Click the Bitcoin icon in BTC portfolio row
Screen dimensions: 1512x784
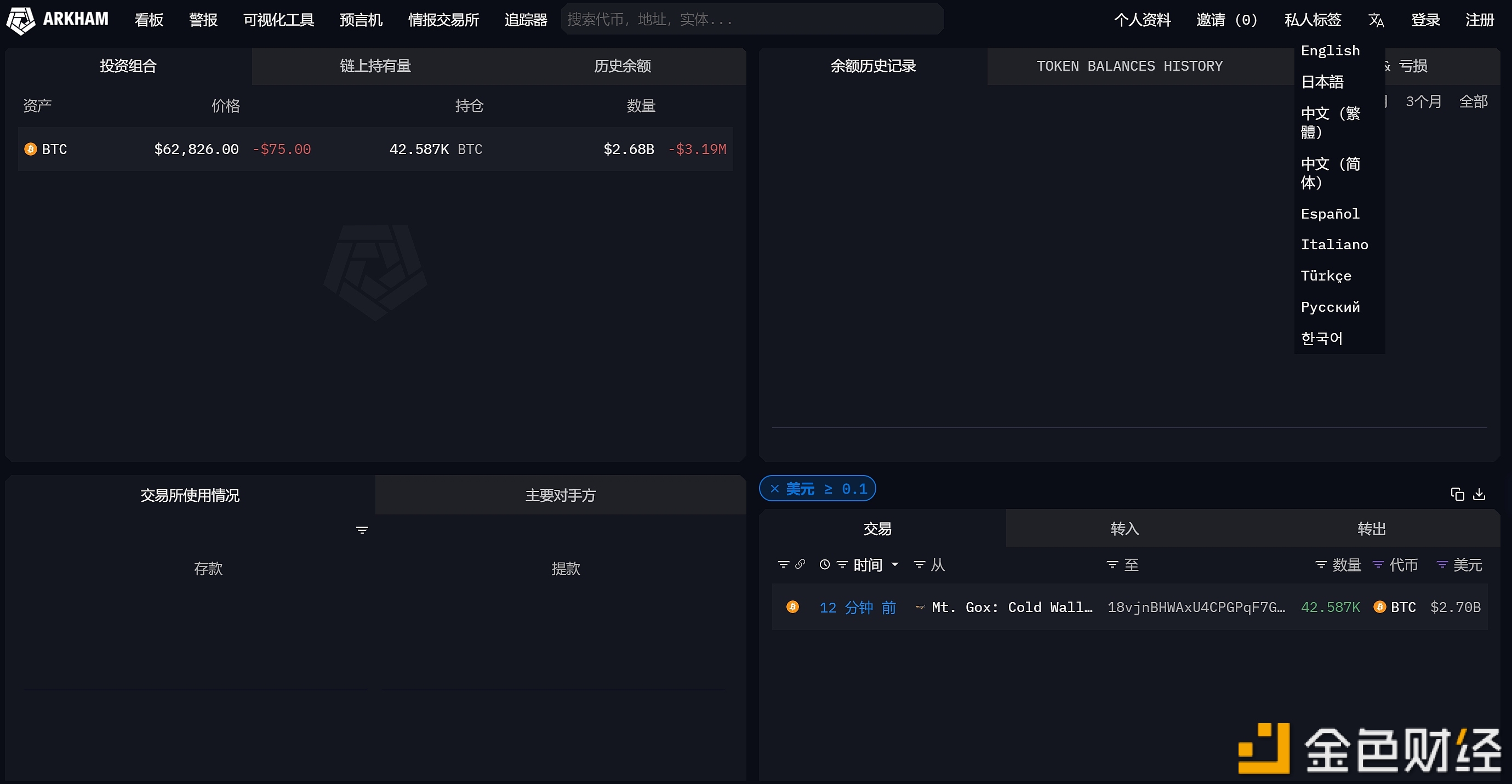coord(31,149)
